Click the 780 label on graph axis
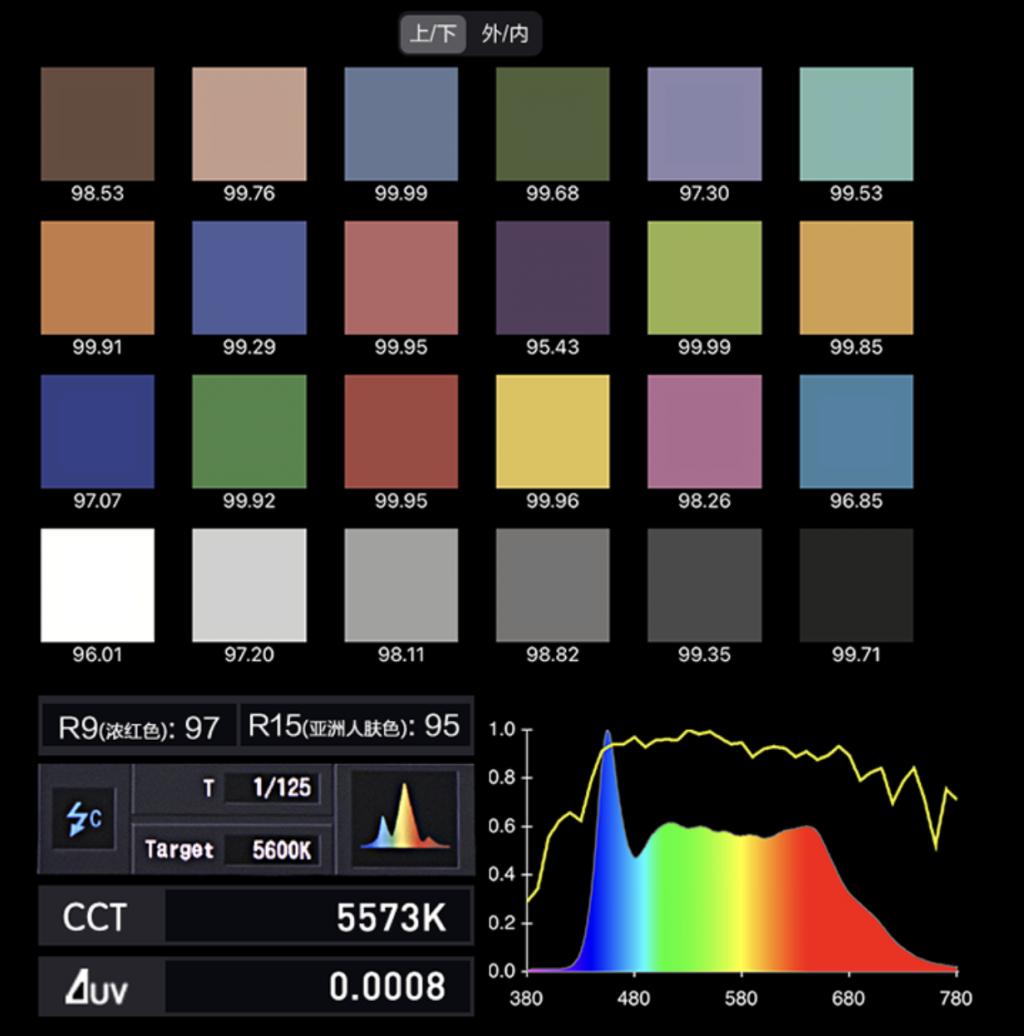Image resolution: width=1024 pixels, height=1036 pixels. click(955, 998)
